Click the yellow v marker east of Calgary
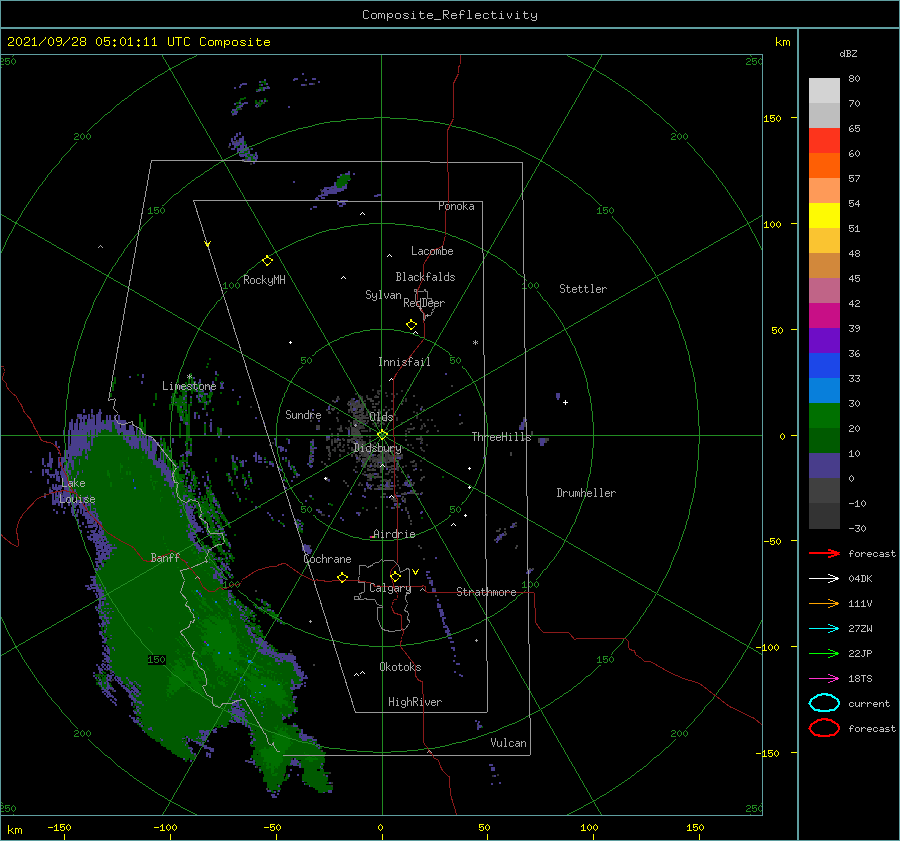Viewport: 900px width, 841px height. (415, 572)
